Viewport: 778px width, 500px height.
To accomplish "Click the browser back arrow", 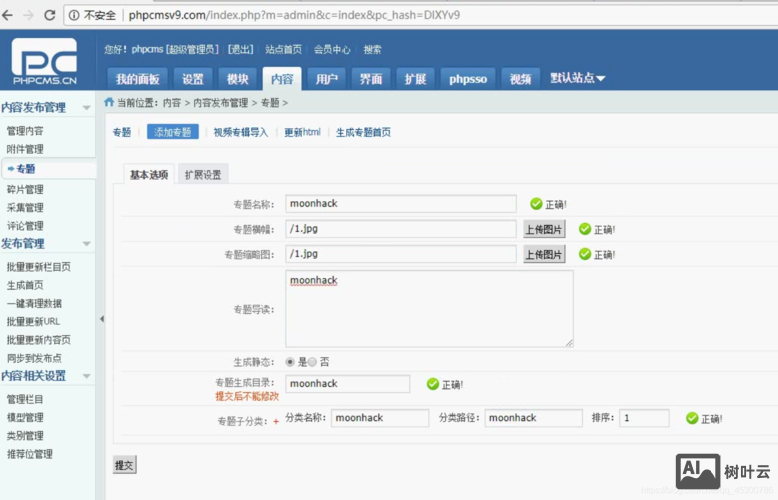I will click(x=8, y=15).
